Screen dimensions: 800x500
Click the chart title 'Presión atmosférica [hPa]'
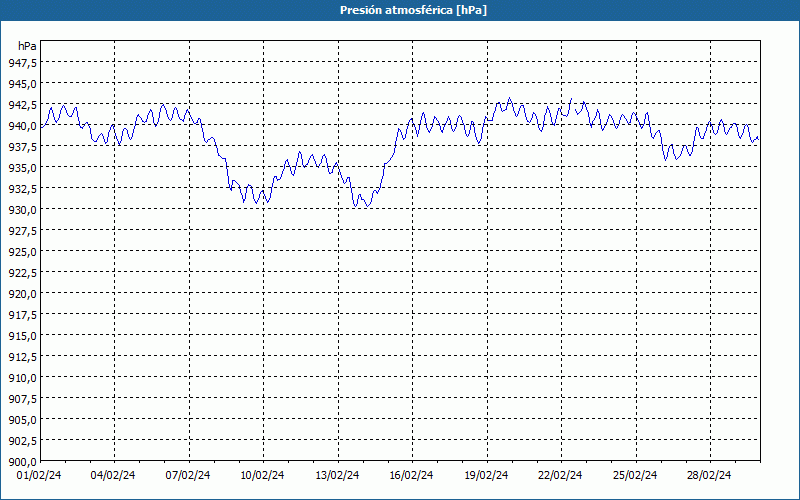400,9
